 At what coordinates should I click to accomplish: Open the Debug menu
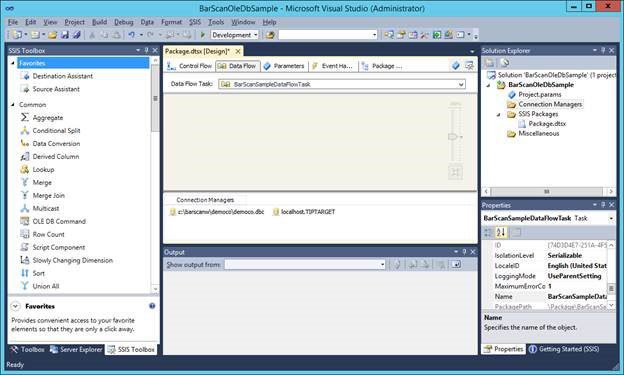(x=124, y=22)
